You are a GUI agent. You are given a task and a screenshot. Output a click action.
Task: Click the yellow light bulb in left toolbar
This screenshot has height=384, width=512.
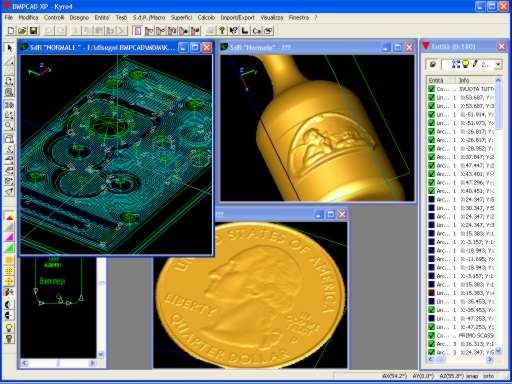click(x=9, y=327)
